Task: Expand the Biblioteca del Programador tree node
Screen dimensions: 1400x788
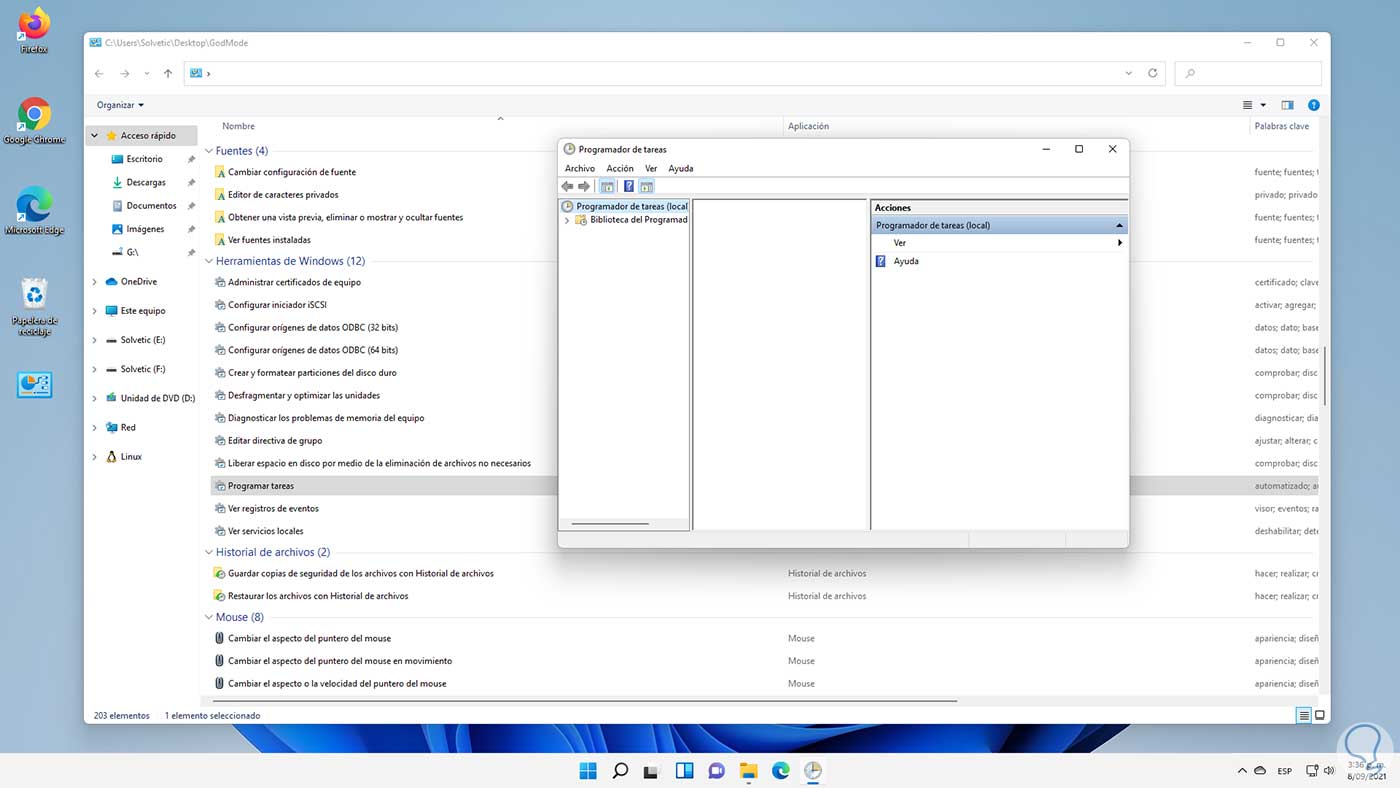Action: [567, 220]
